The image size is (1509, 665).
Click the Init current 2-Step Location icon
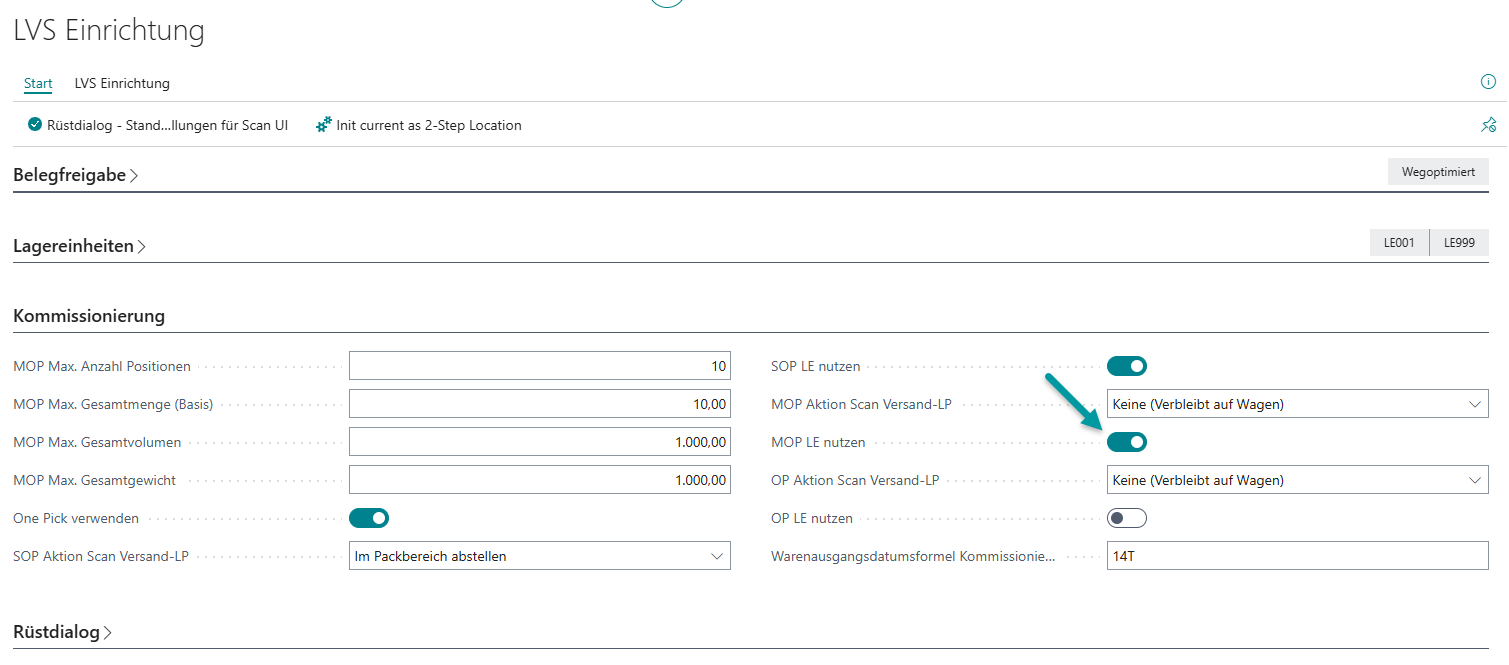pos(324,126)
